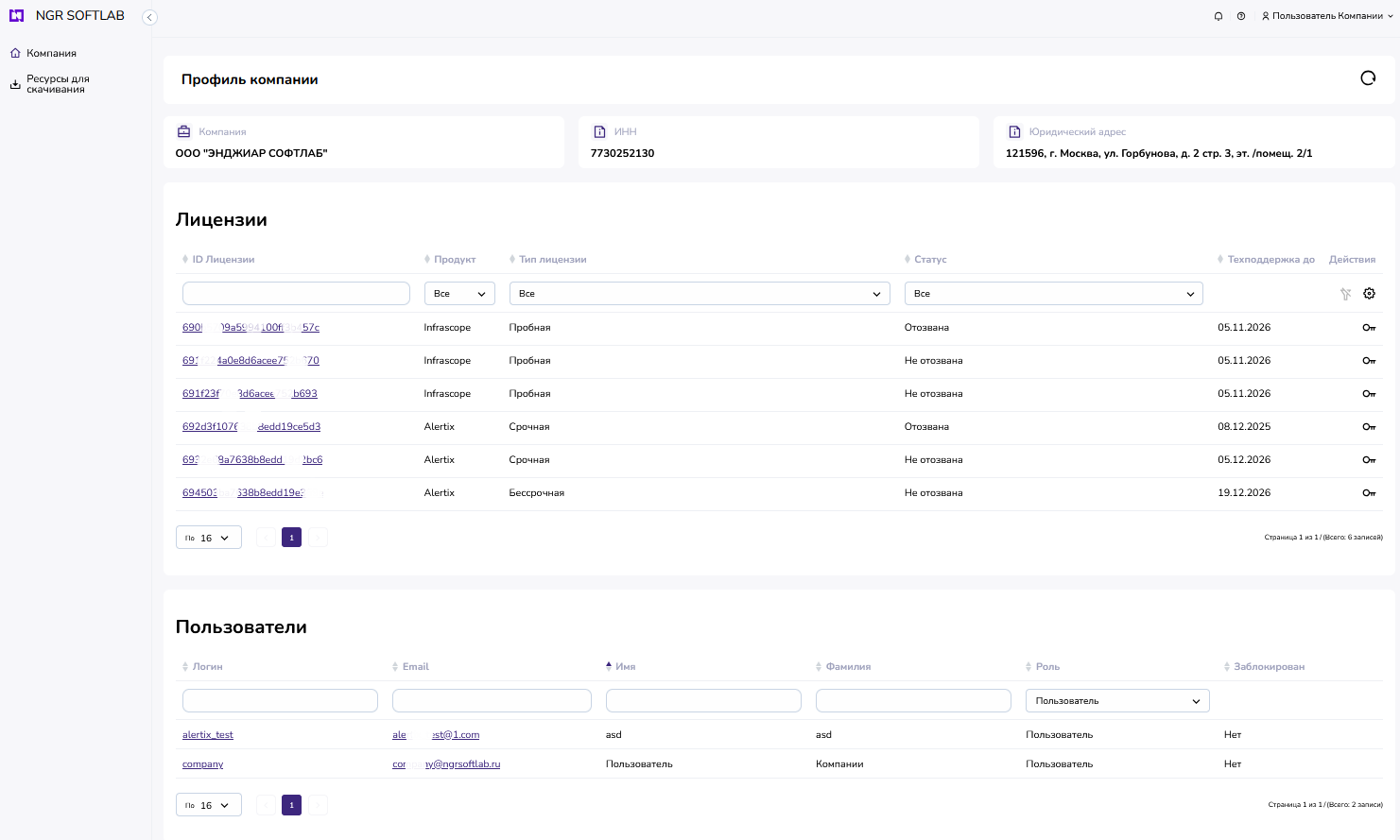Image resolution: width=1400 pixels, height=840 pixels.
Task: Open the notifications bell
Action: pos(1219,16)
